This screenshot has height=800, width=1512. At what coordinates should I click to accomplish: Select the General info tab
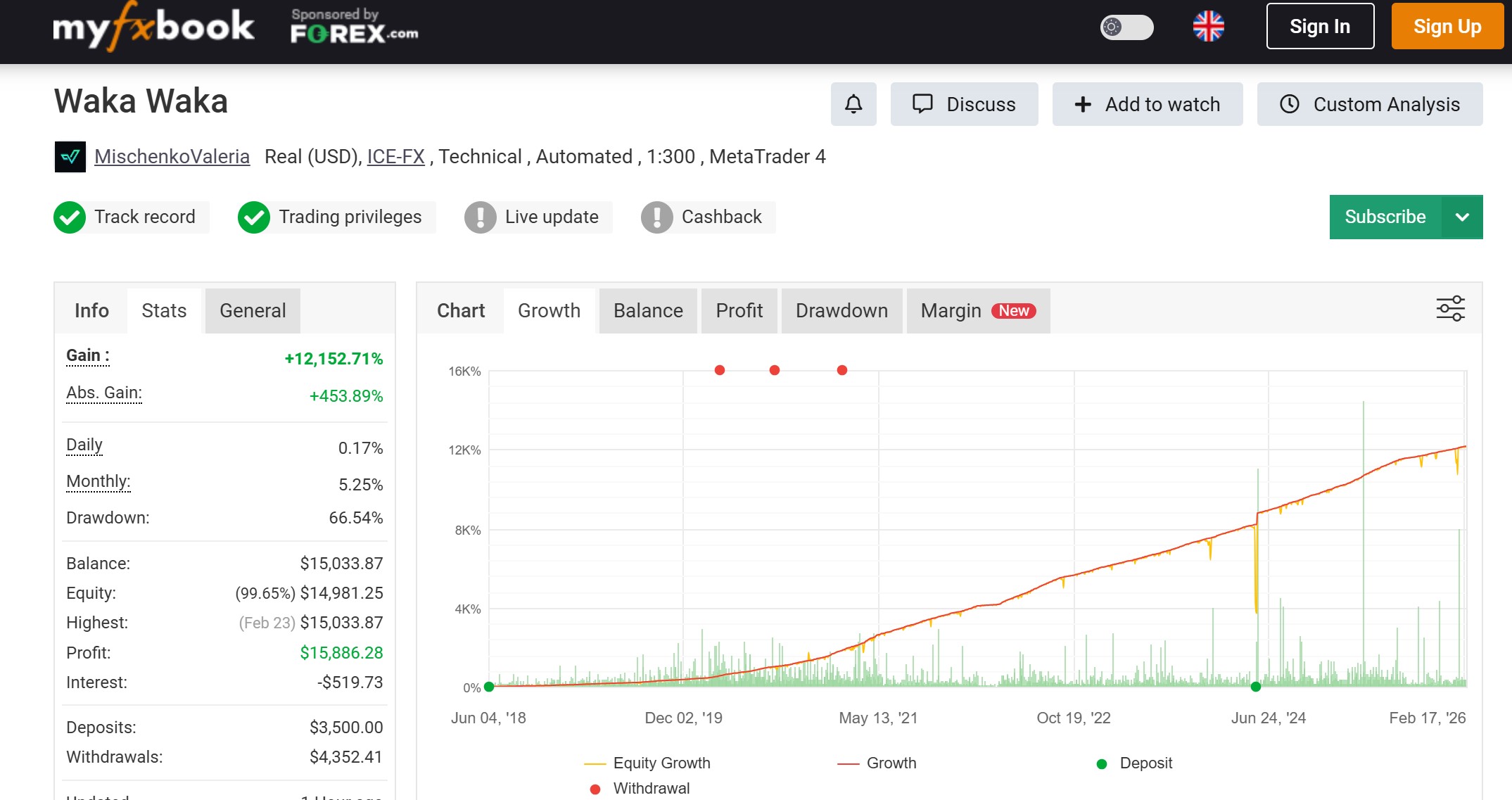click(253, 310)
